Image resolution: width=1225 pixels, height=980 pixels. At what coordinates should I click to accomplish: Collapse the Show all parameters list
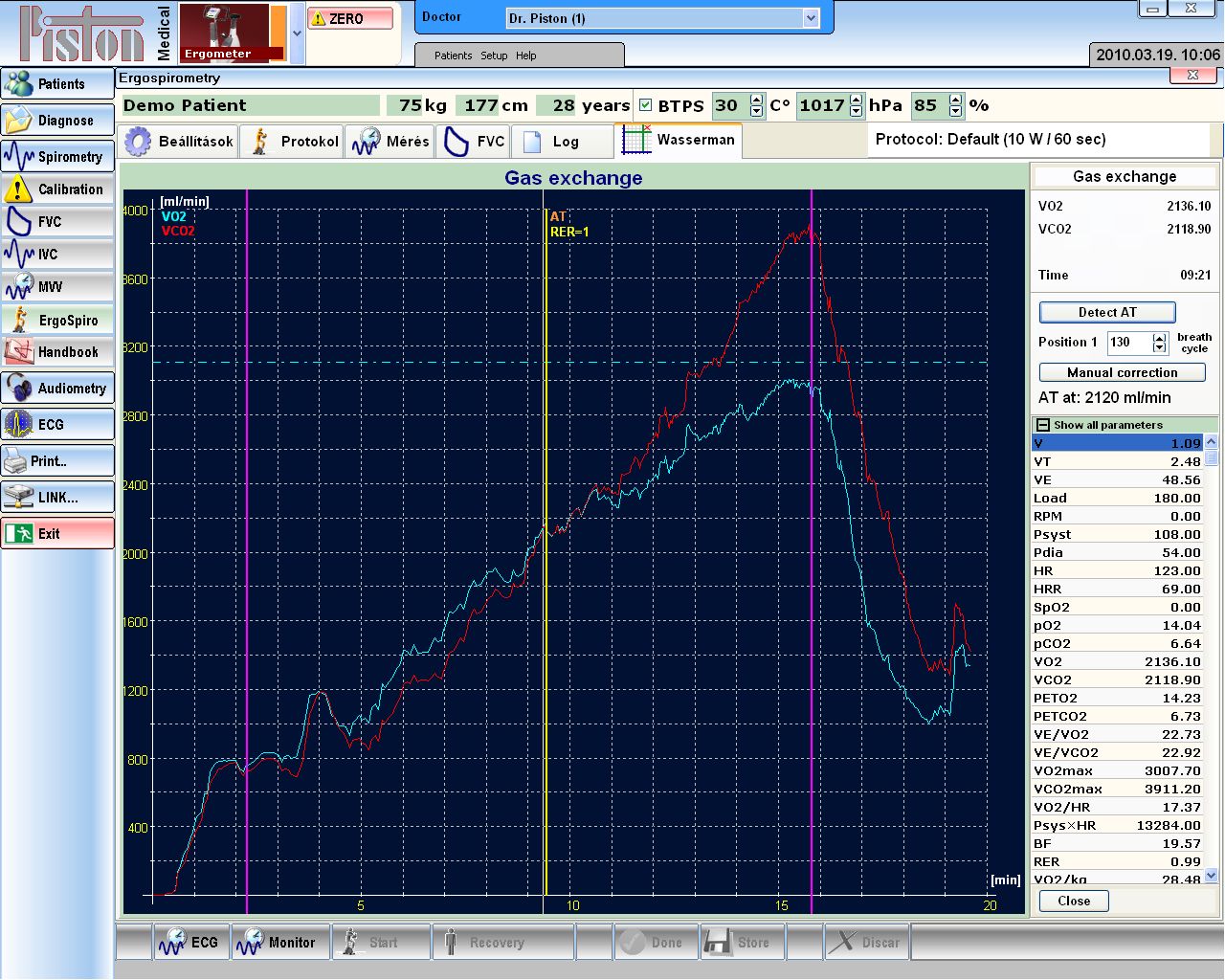[1043, 425]
